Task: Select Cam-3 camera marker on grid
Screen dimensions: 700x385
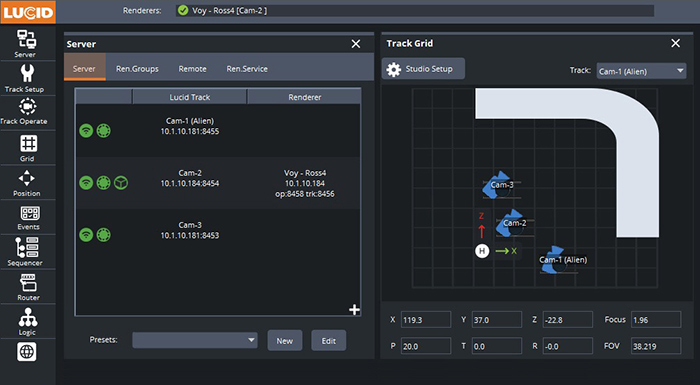Action: click(x=499, y=185)
